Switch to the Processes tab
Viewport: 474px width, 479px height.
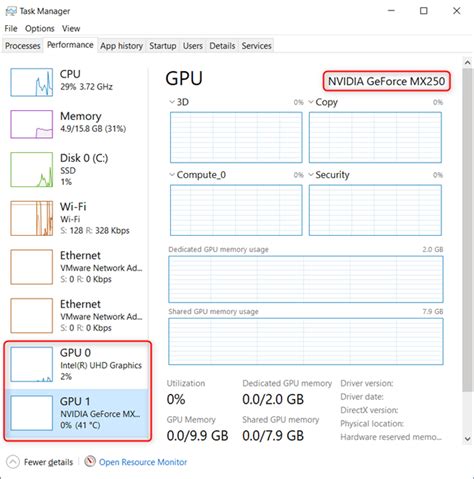click(x=22, y=46)
